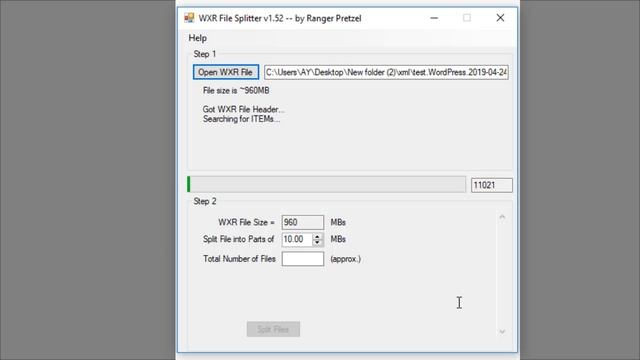Click the 'Got WXR File Header...' status text
The image size is (640, 360).
[243, 109]
